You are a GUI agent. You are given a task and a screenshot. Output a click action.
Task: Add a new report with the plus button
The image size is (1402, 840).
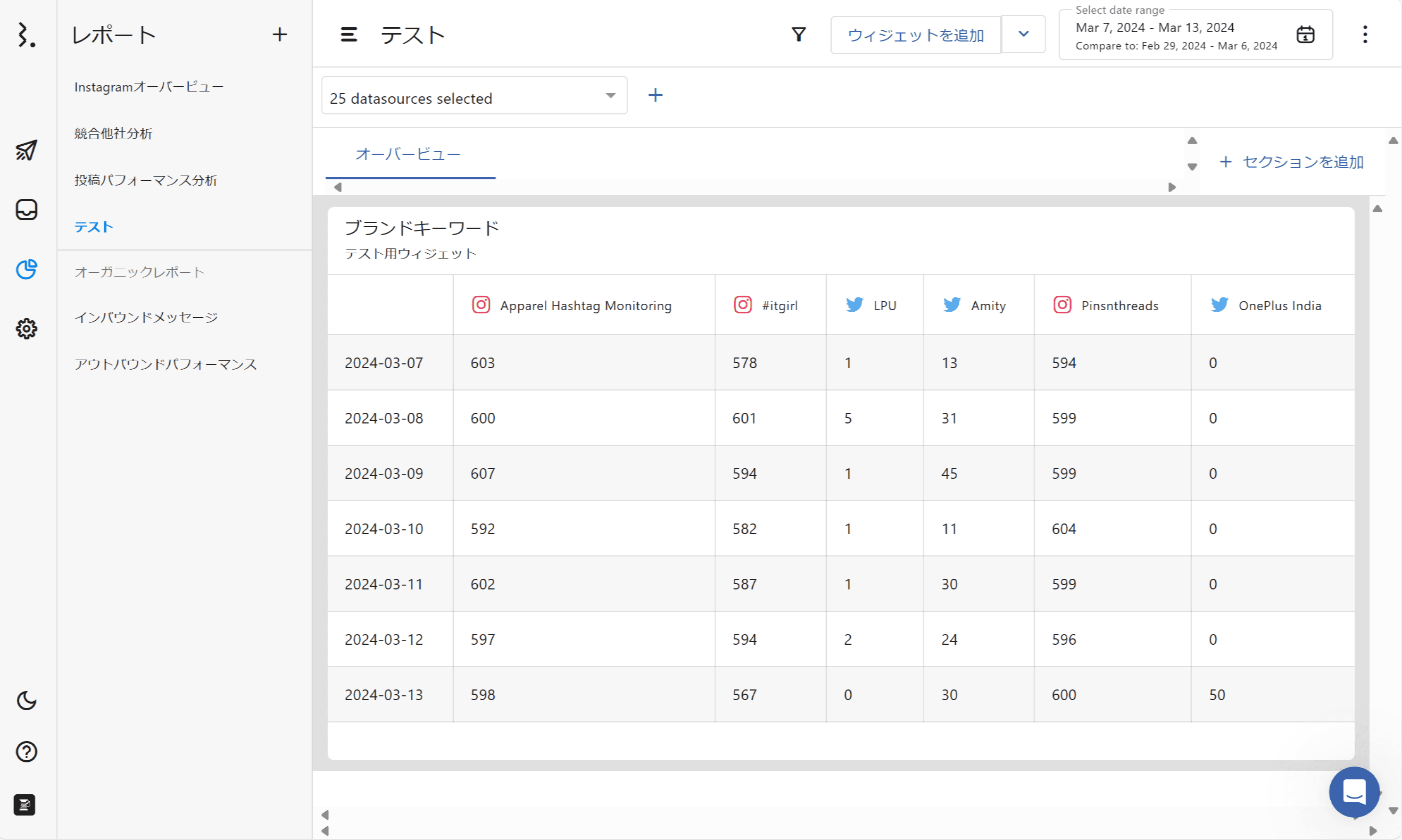[280, 35]
